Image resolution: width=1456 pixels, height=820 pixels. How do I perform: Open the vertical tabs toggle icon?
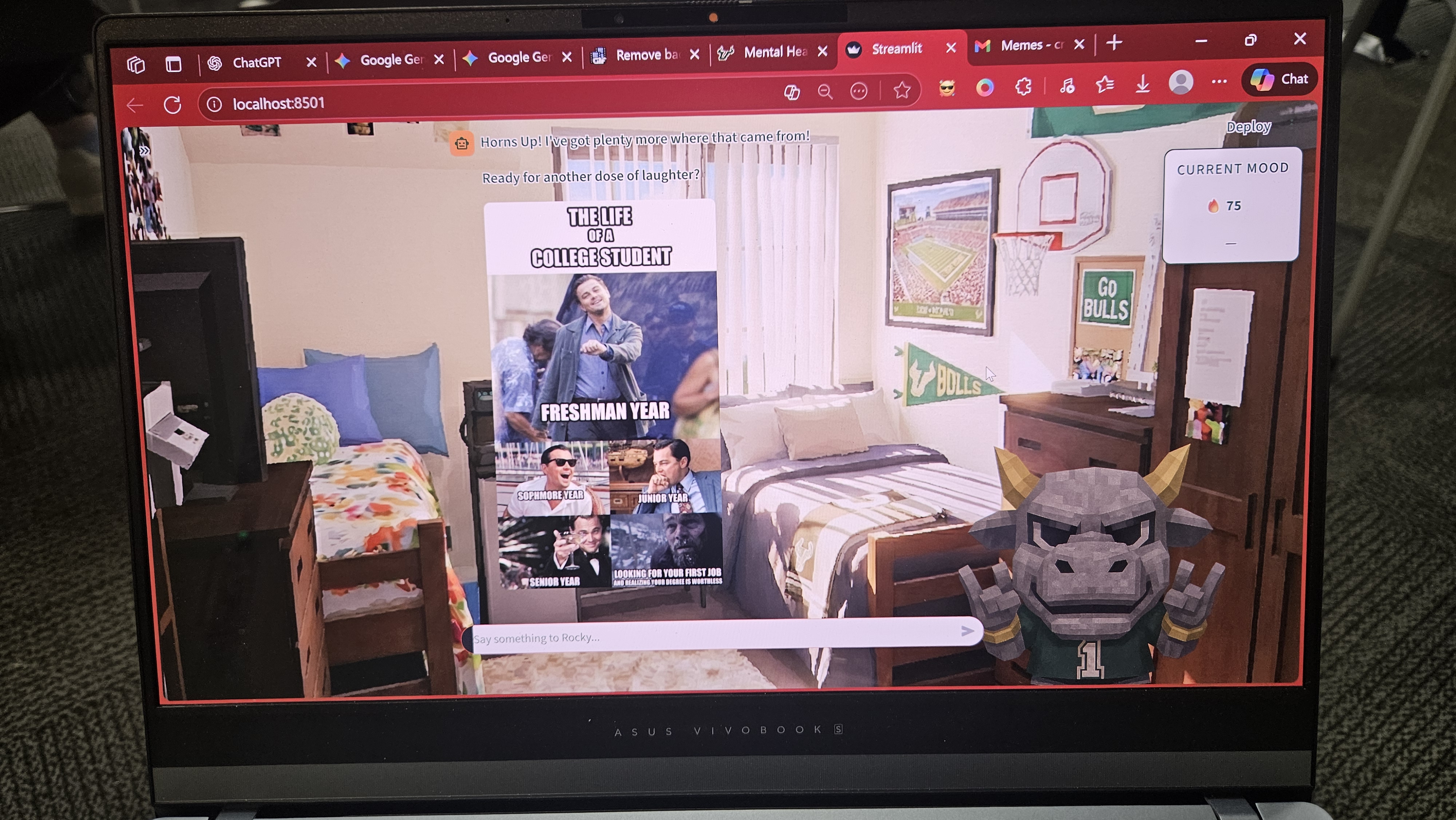pos(174,64)
